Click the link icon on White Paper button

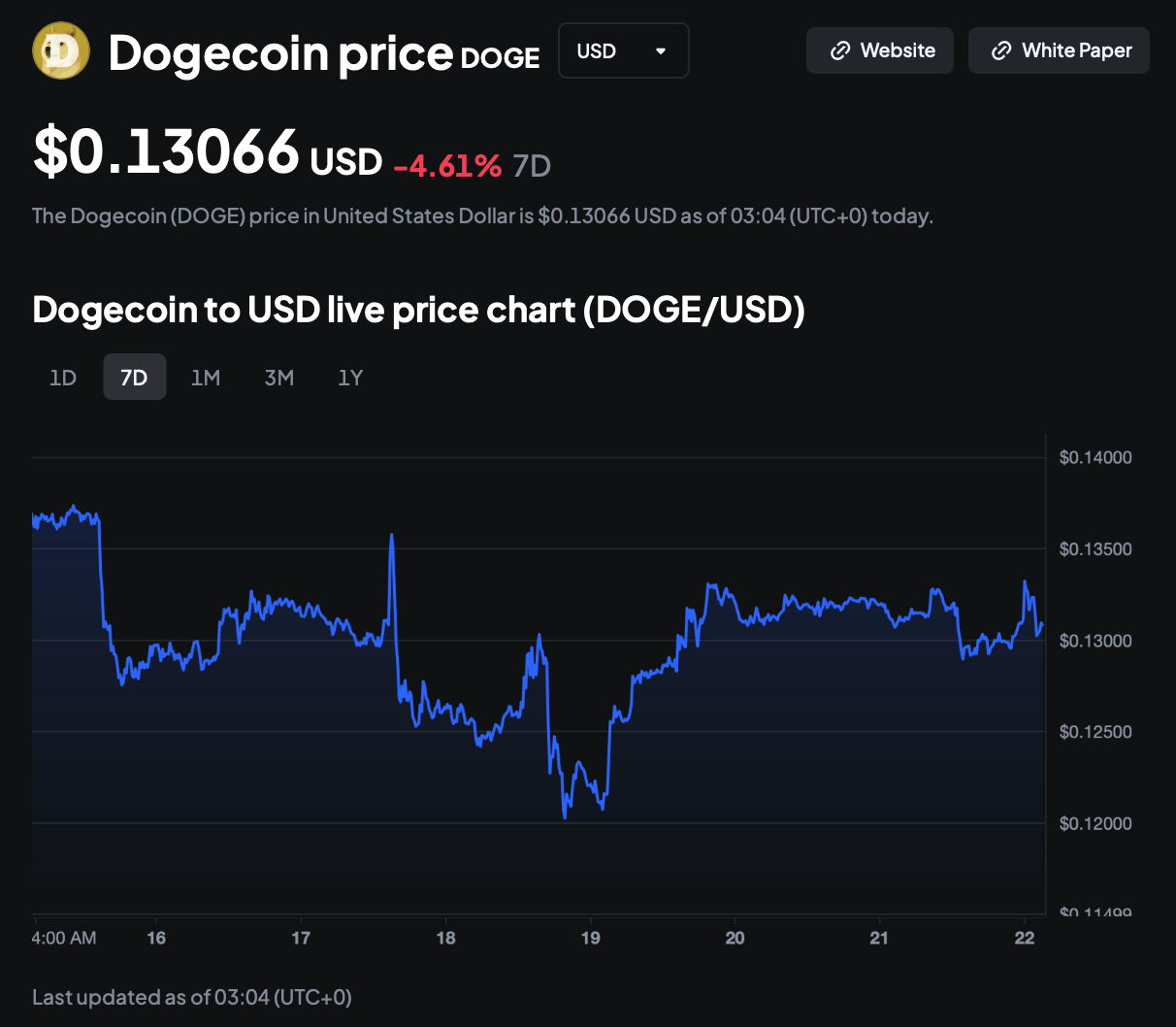(1001, 50)
